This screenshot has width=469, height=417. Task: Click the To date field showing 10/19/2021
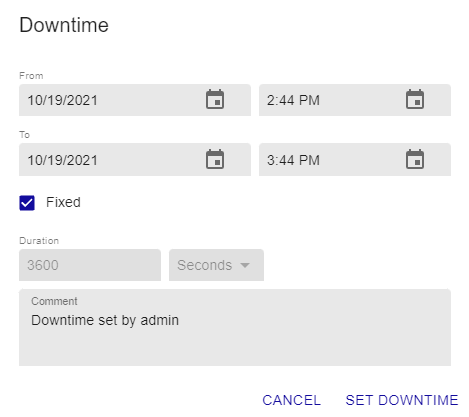(x=135, y=160)
